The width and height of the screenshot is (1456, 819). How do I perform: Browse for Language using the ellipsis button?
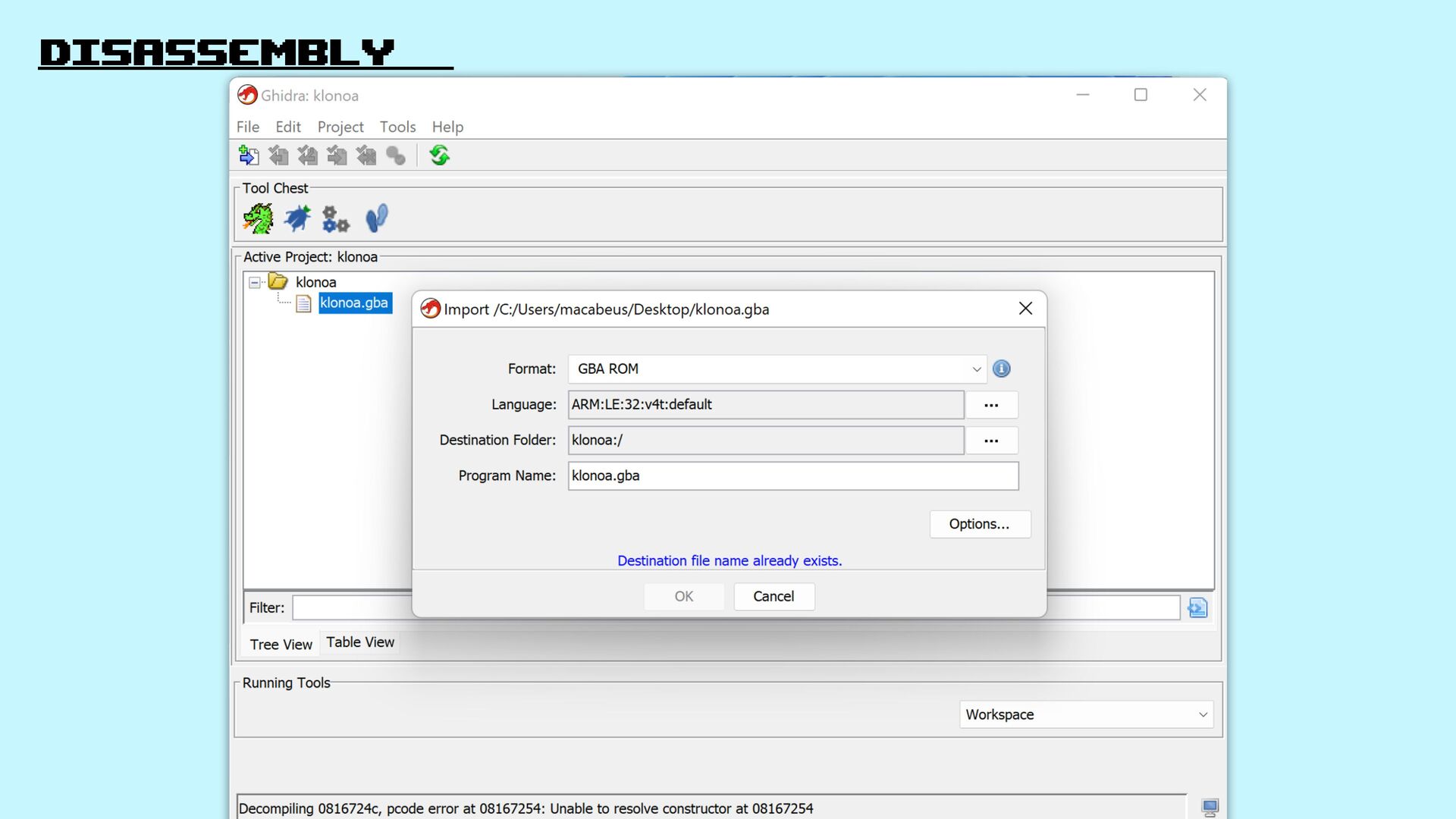(991, 405)
